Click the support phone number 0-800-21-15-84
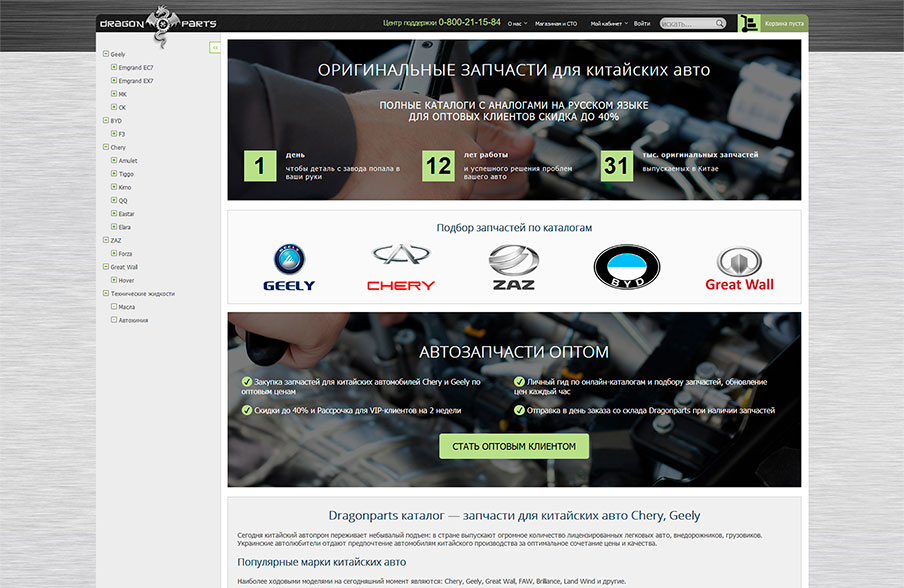 pos(469,22)
